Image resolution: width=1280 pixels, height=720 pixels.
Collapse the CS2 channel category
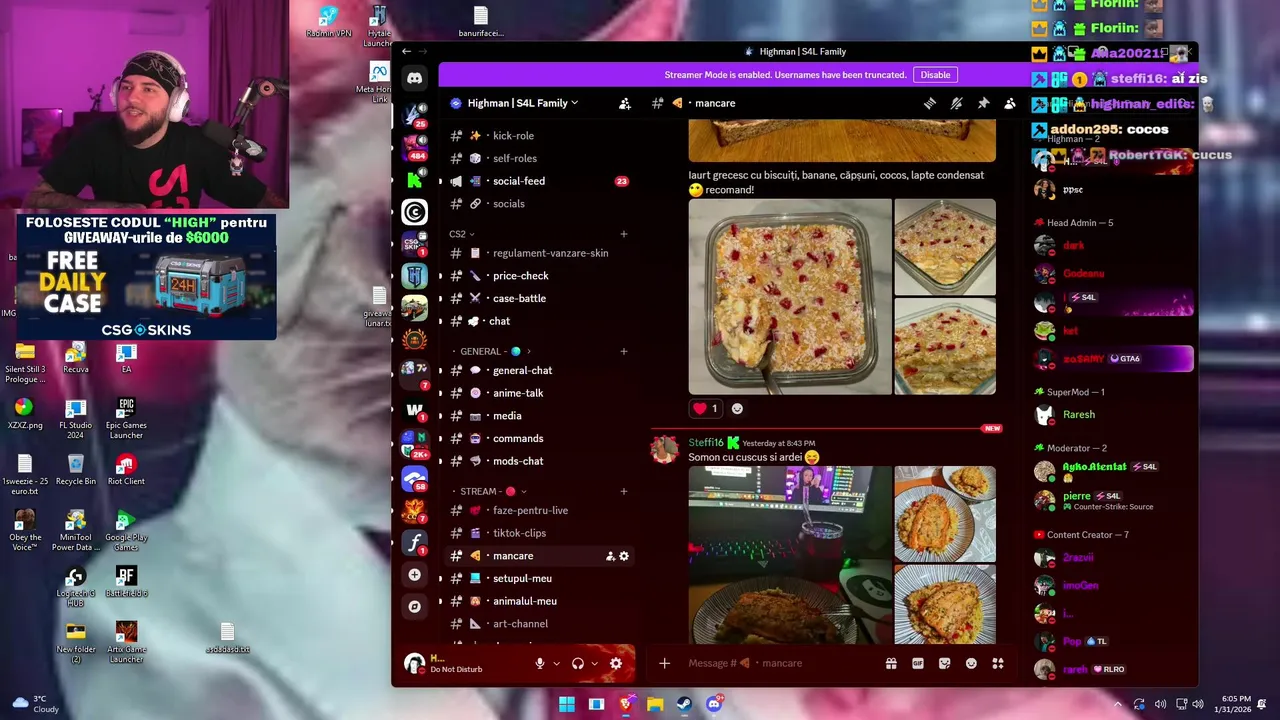(461, 234)
